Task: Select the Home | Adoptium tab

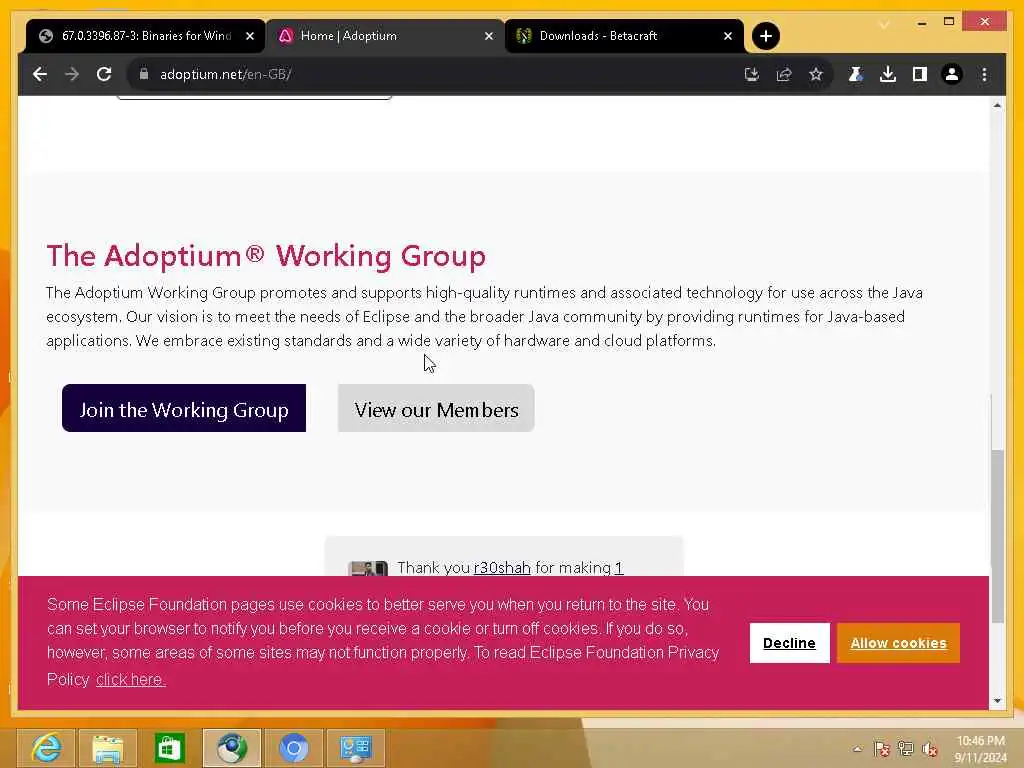Action: 385,36
